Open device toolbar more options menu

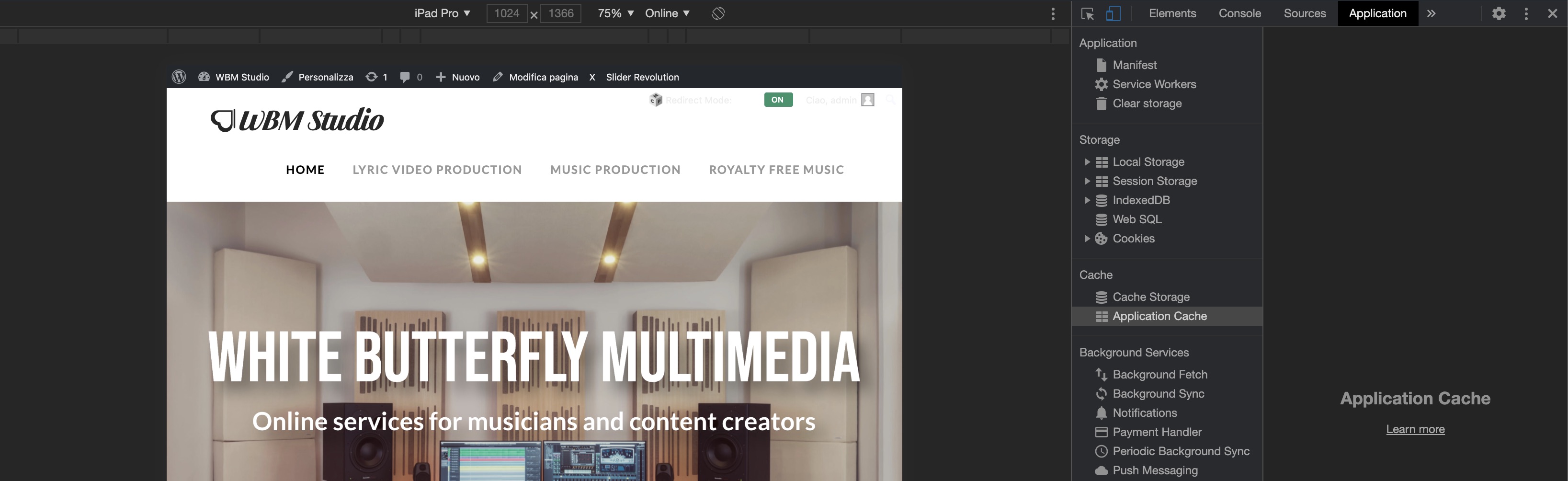tap(1053, 13)
